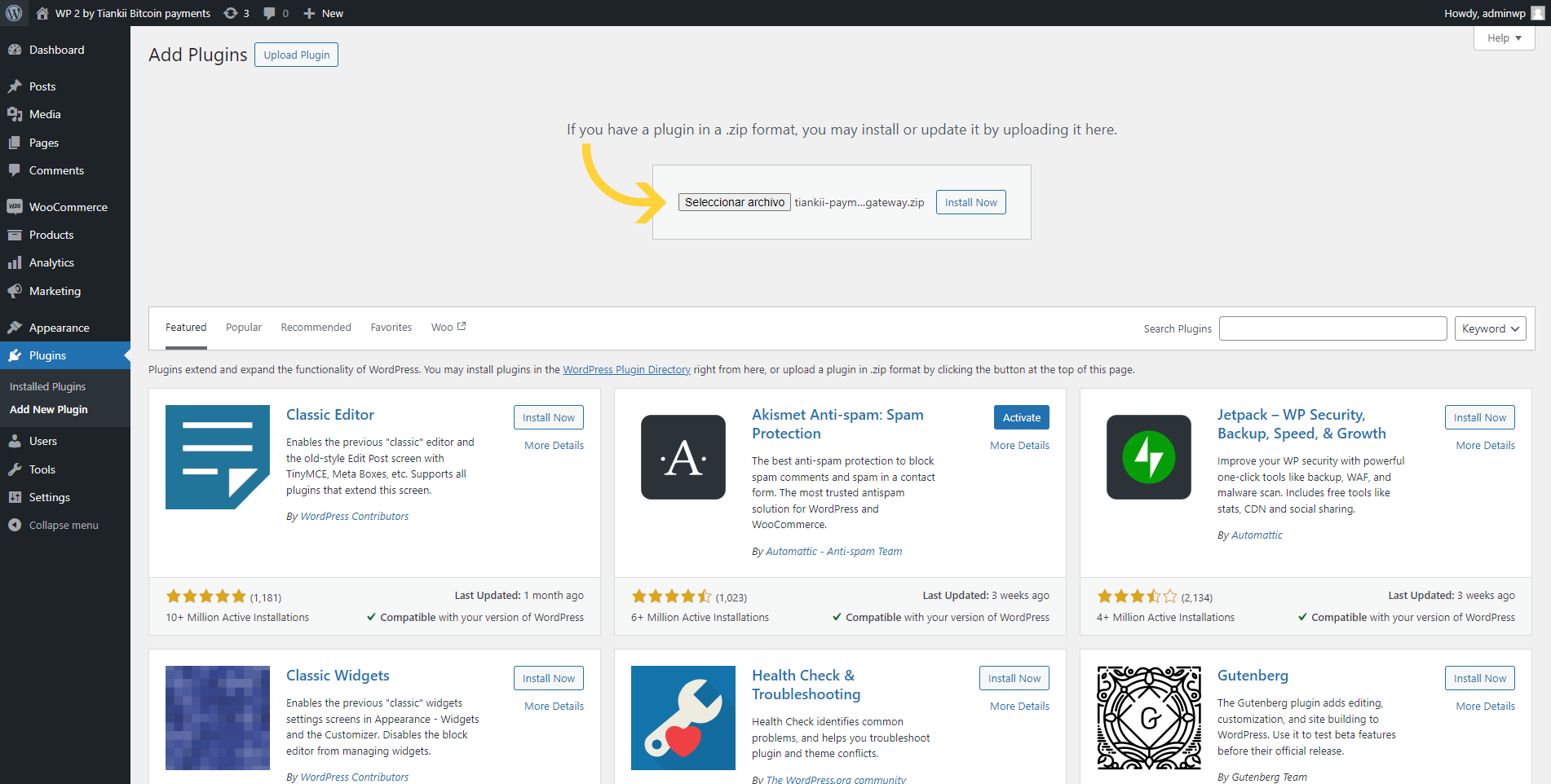Click Seleccionar archivo file chooser button
Screen dimensions: 1551x784
click(x=735, y=202)
